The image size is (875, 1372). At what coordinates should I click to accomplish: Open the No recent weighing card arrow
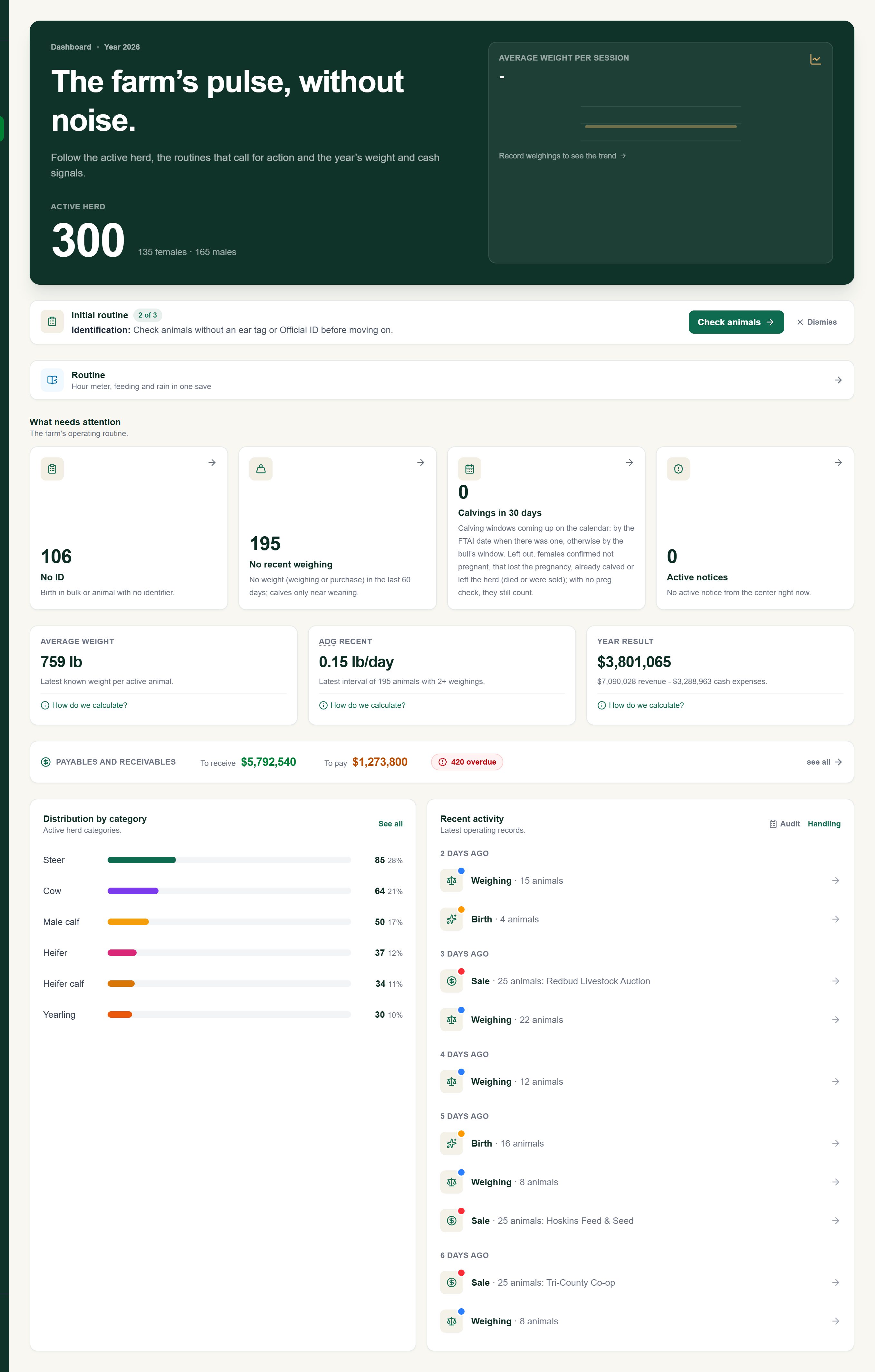[420, 463]
